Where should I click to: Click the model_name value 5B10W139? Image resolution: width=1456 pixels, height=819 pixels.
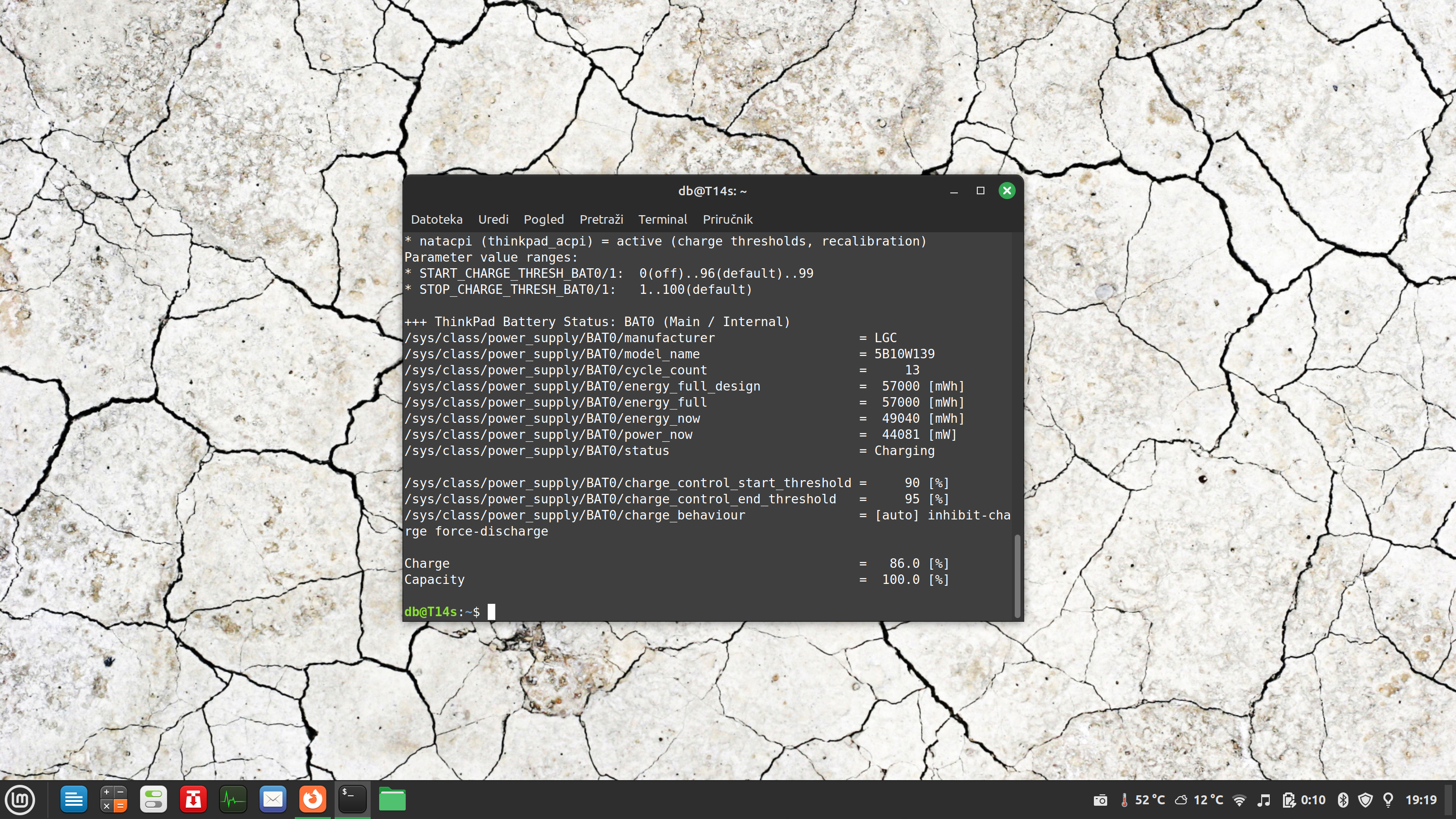[904, 354]
